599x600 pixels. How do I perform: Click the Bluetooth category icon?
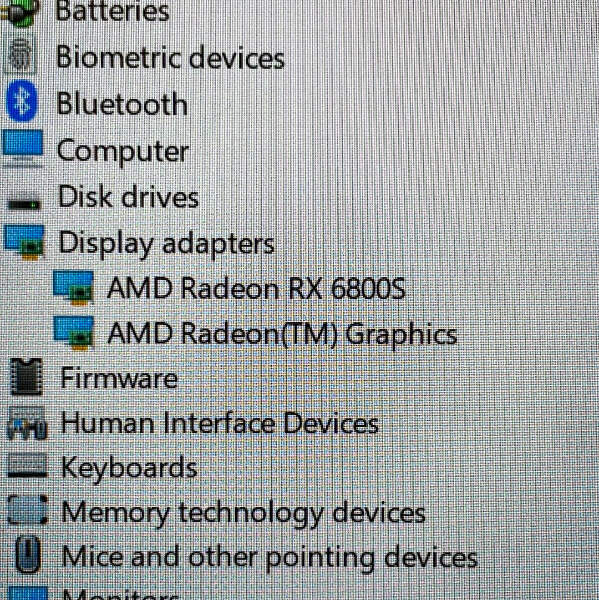pos(22,101)
